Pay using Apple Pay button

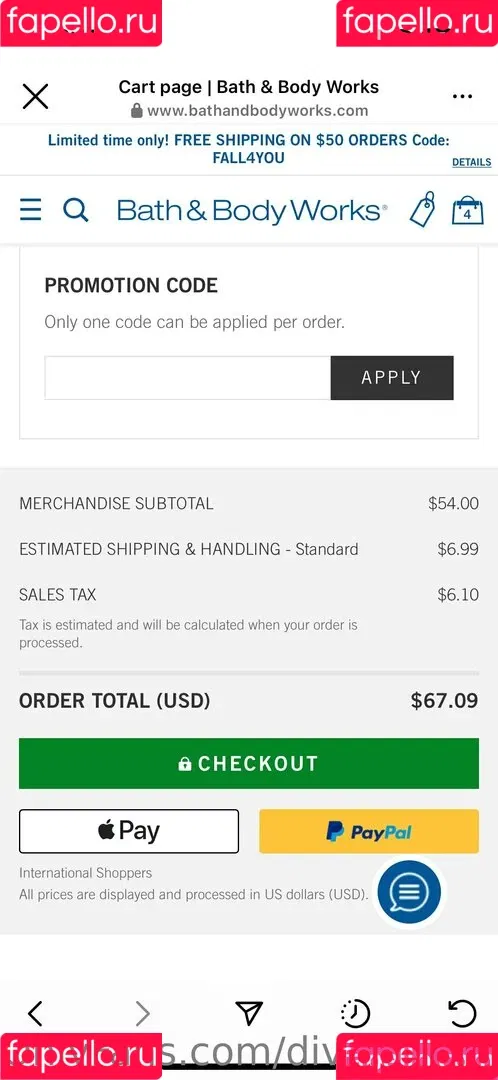(129, 831)
